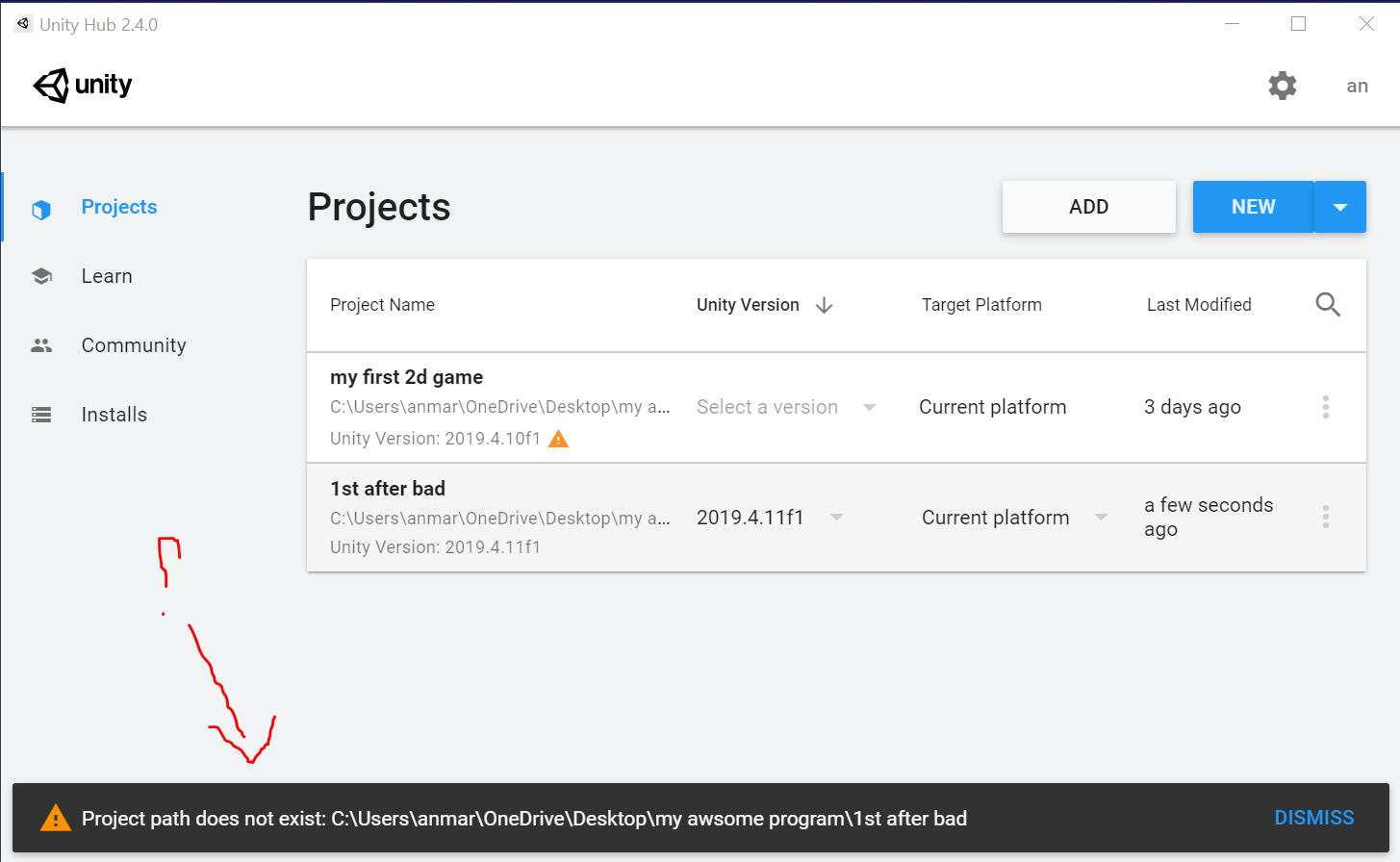
Task: Open more options for 'my first 2d game'
Action: 1326,407
